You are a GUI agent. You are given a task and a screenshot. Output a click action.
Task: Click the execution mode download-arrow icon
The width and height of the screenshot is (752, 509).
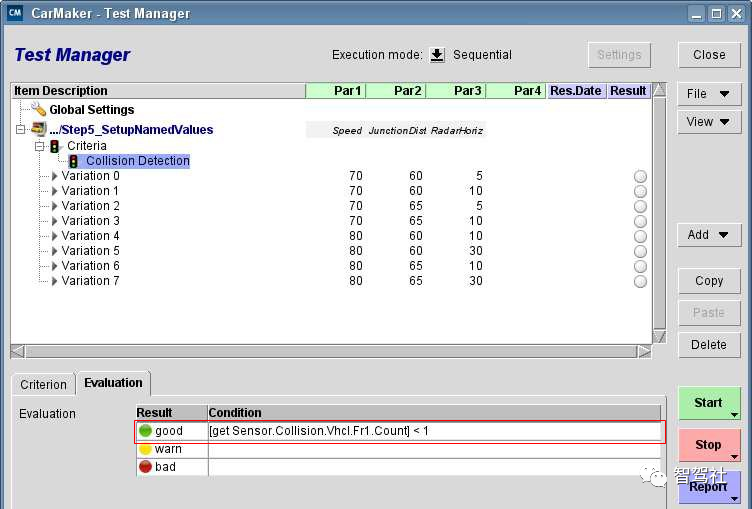[437, 55]
